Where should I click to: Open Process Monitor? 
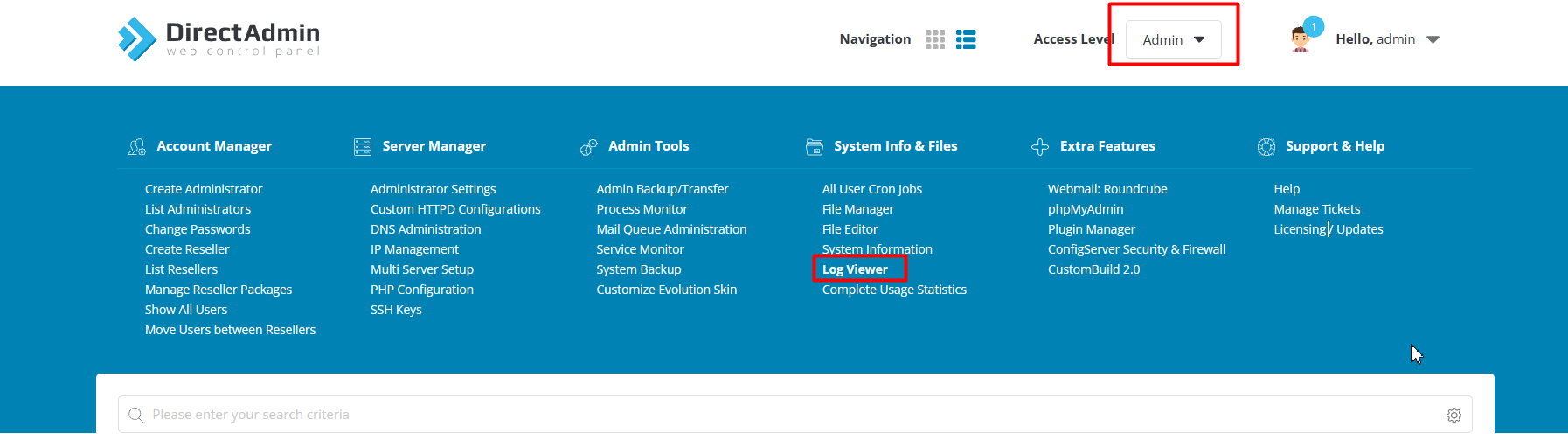[x=642, y=209]
